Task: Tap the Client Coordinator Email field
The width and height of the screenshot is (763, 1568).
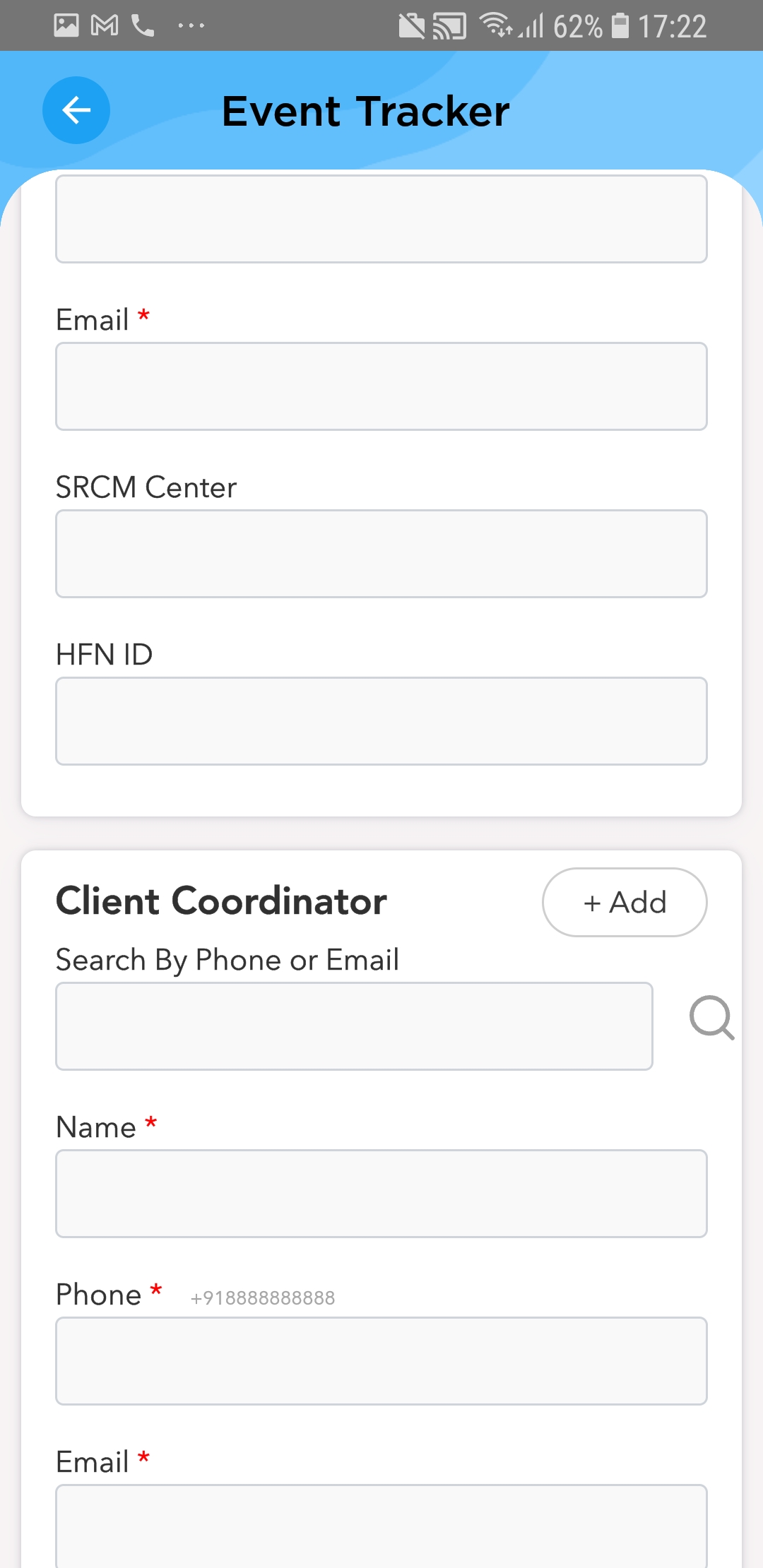Action: tap(381, 1526)
